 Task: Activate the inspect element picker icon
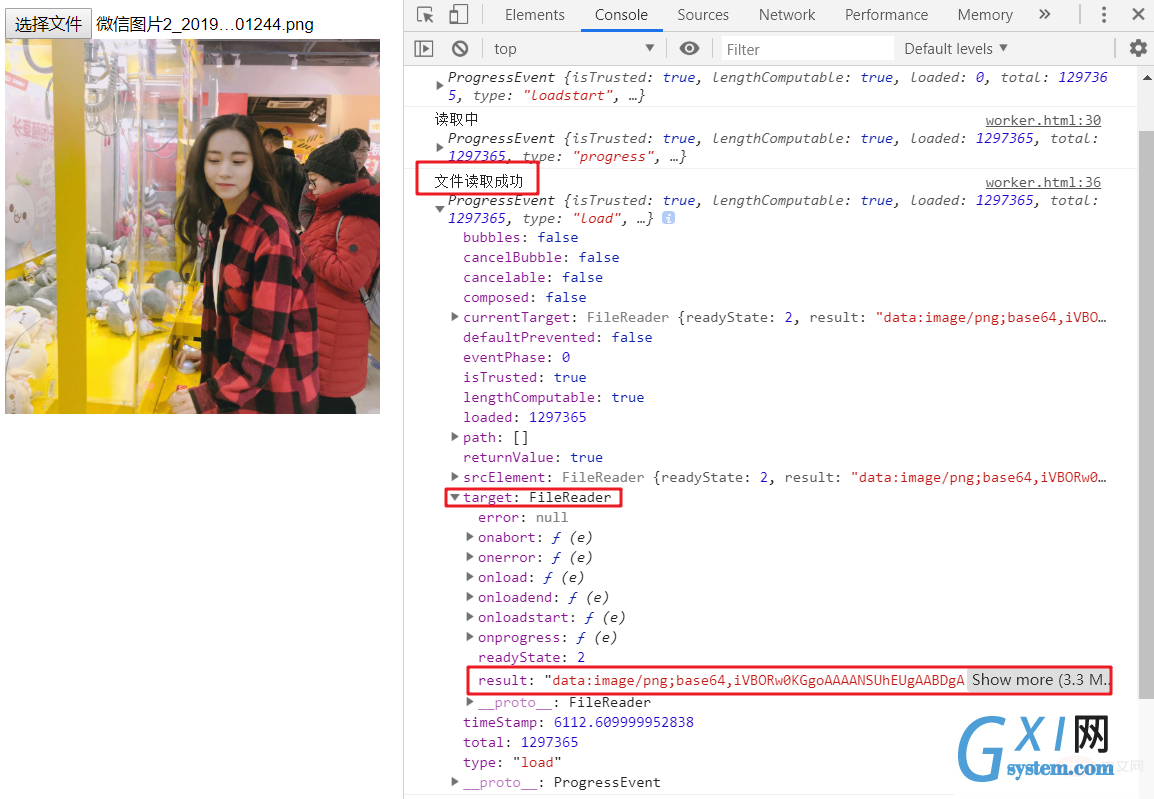pos(425,15)
